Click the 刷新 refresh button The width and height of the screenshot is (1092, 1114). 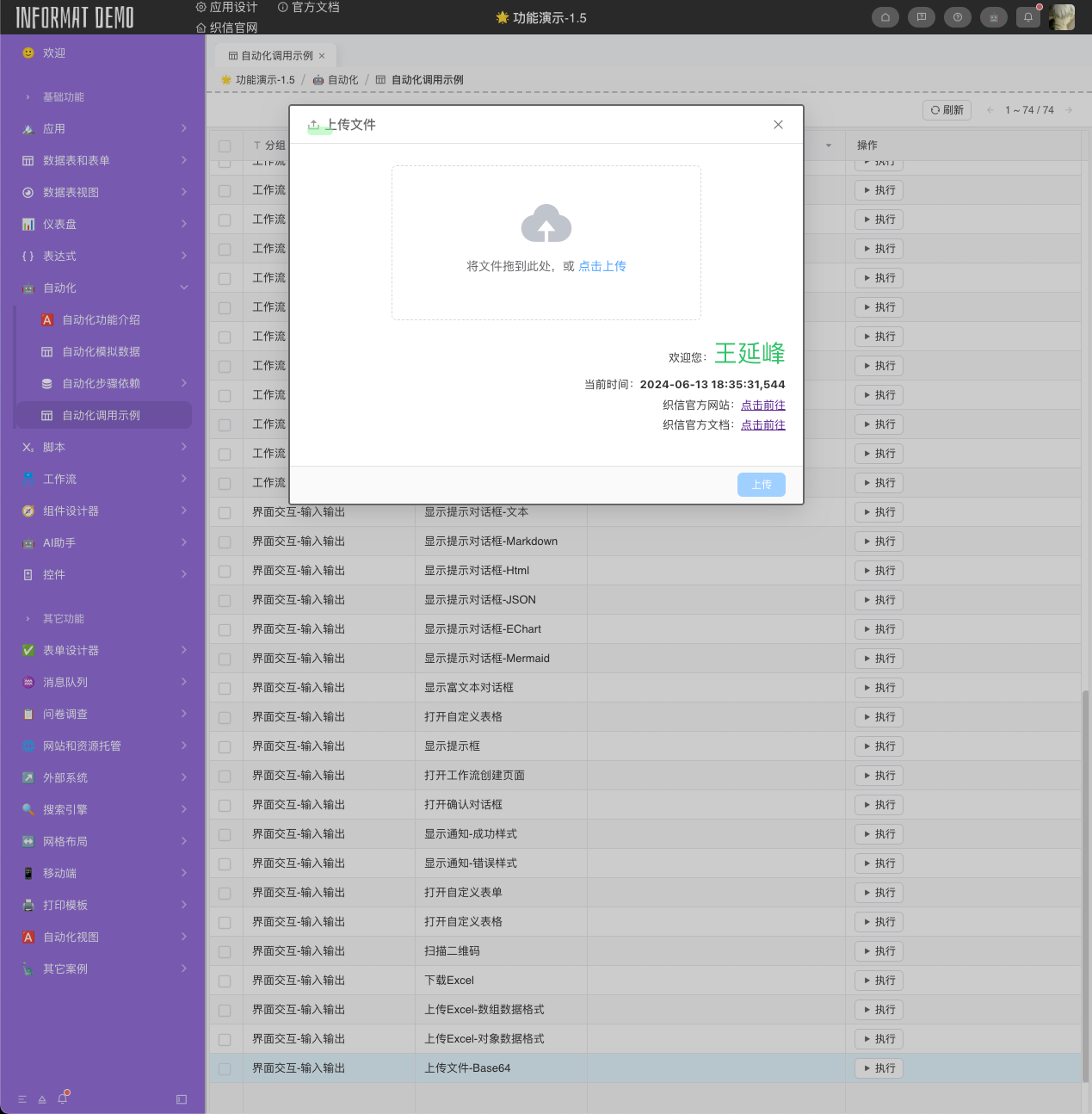[947, 110]
